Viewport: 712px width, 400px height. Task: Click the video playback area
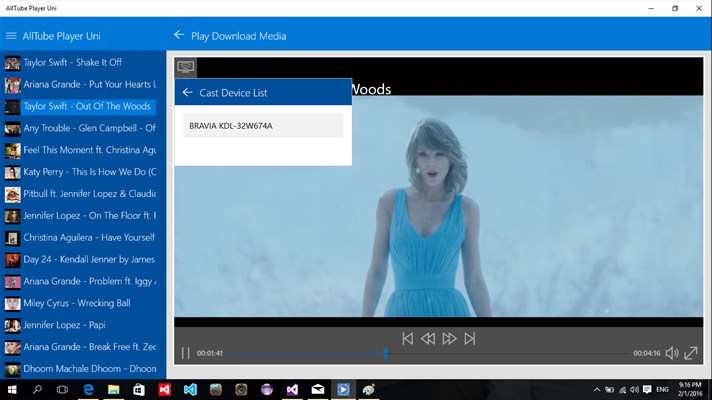438,206
